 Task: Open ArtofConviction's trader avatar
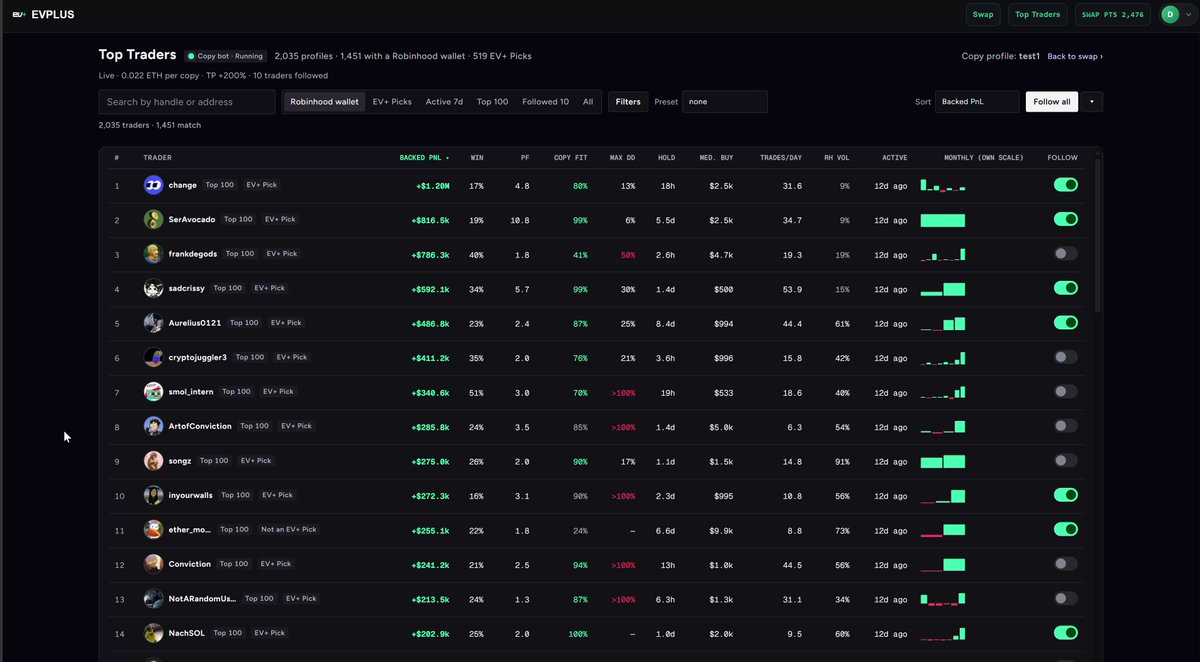(153, 426)
